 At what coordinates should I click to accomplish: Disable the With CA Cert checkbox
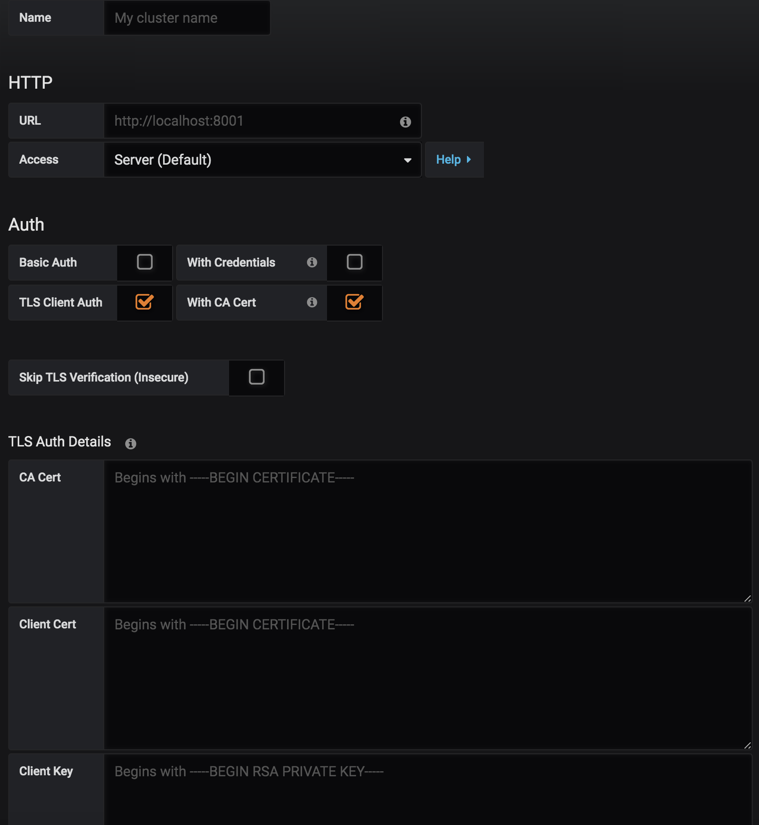[354, 302]
